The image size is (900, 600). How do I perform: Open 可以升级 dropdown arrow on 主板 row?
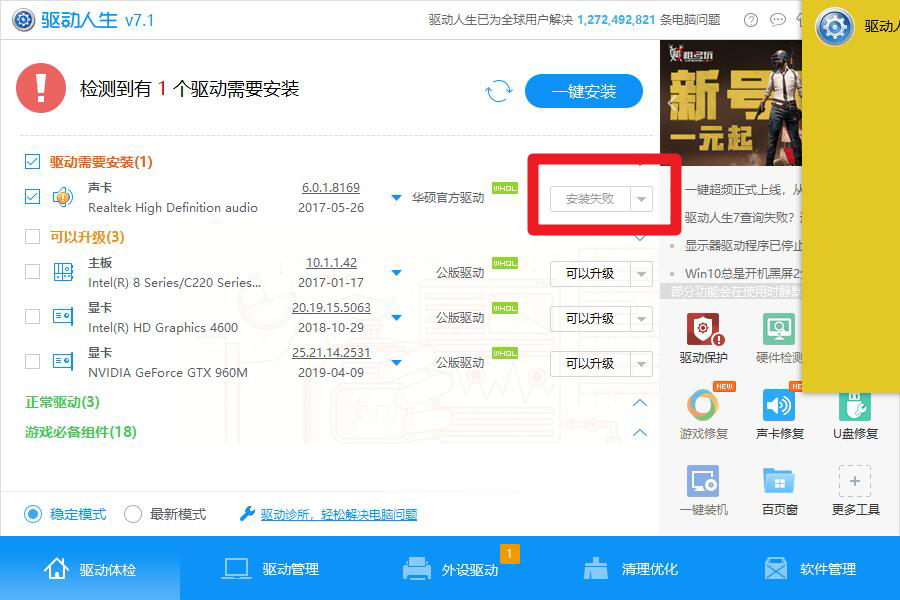pos(641,274)
